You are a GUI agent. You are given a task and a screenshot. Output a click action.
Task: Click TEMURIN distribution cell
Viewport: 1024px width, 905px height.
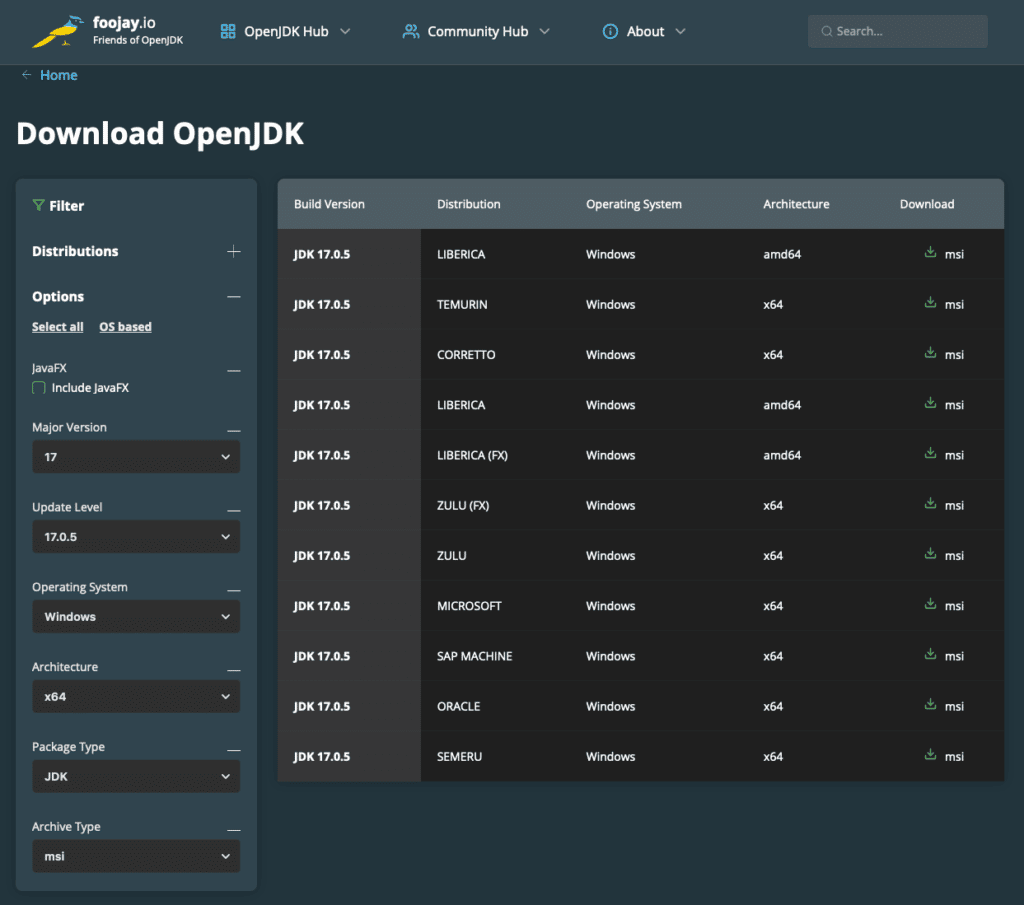[x=462, y=304]
